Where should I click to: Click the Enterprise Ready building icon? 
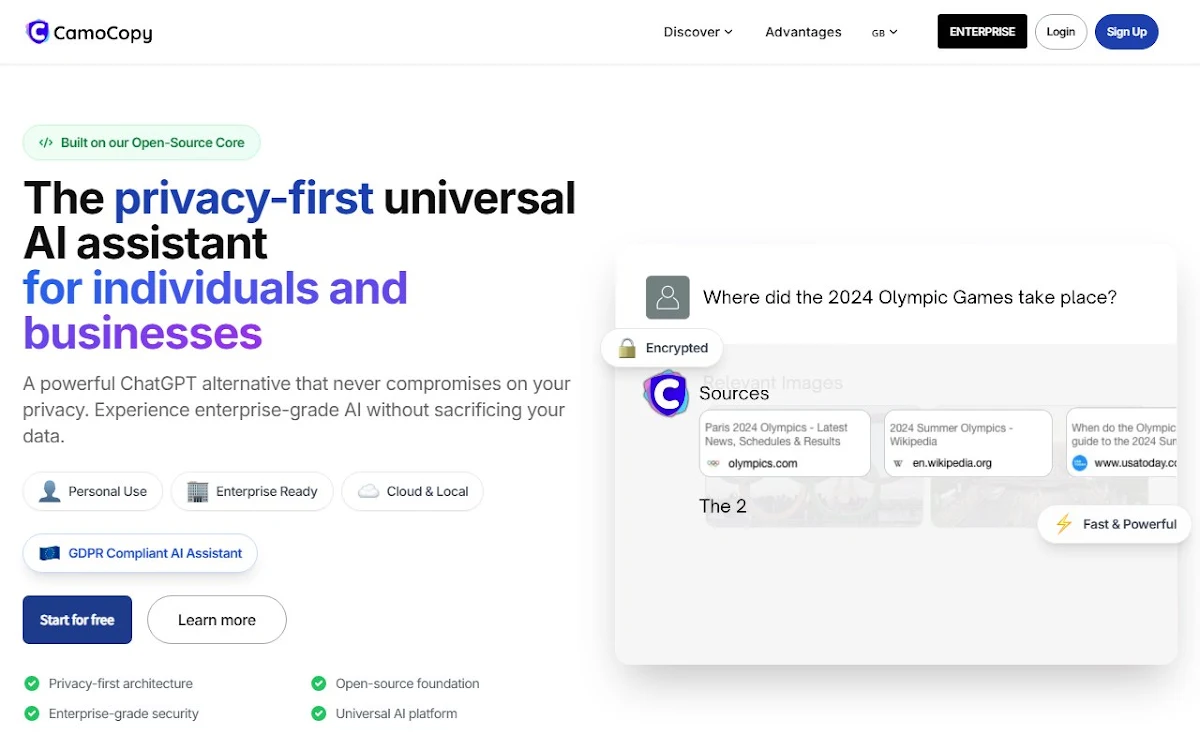[198, 491]
